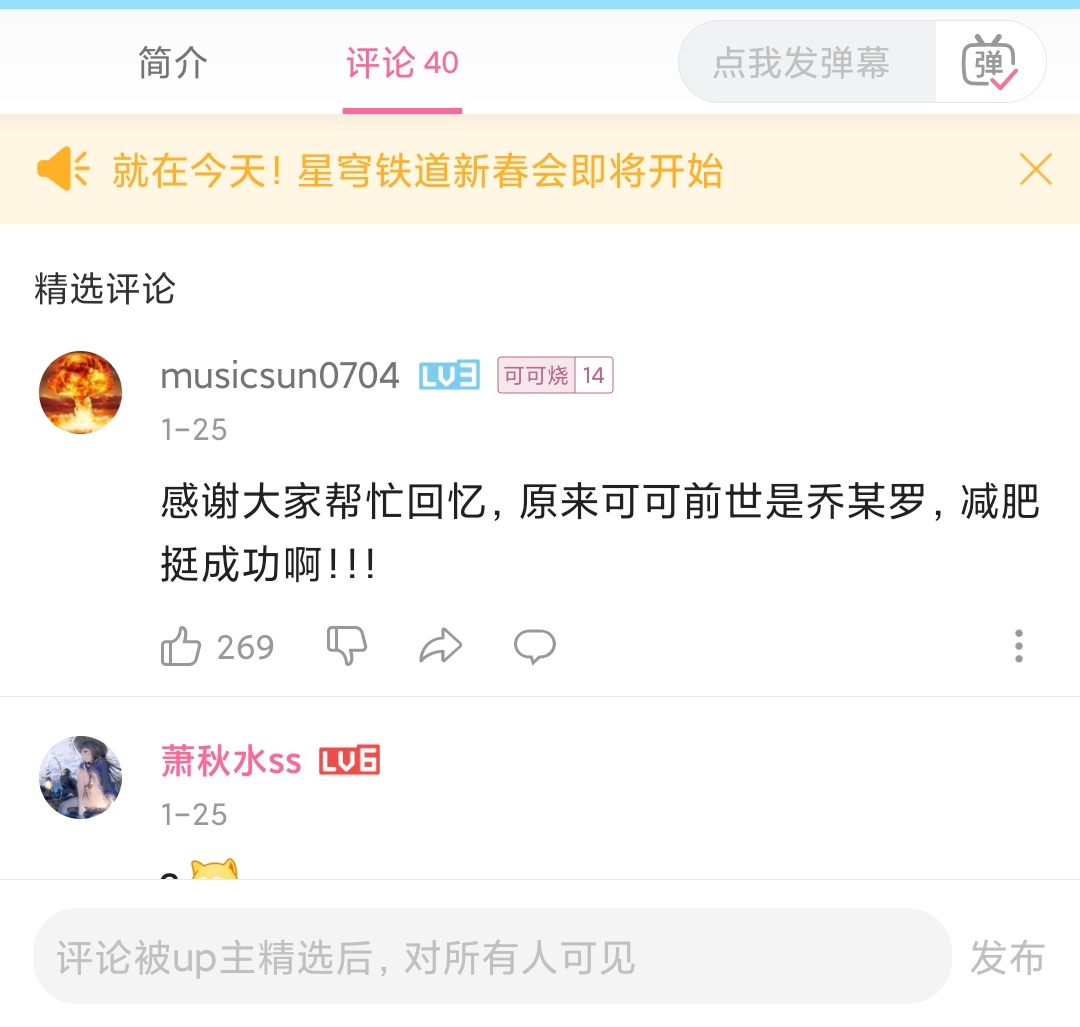Open username musicsun0704 profile

pyautogui.click(x=280, y=376)
